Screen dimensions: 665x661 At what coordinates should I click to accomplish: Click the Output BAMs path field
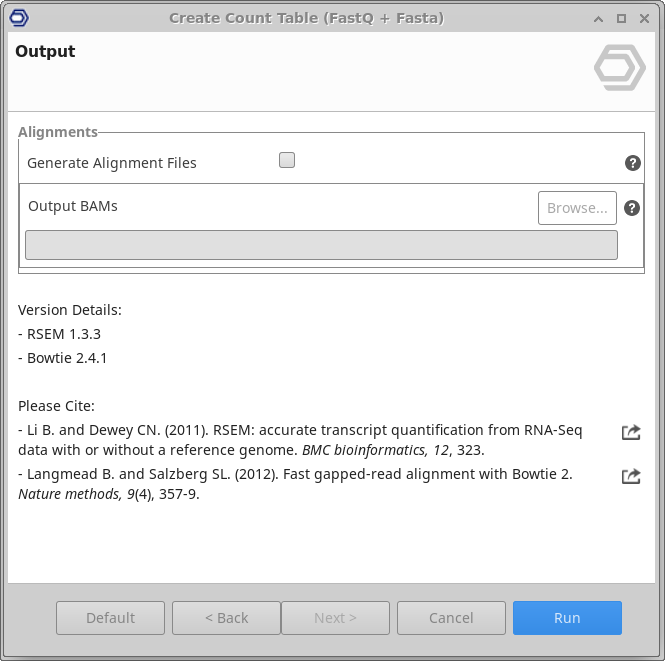321,245
